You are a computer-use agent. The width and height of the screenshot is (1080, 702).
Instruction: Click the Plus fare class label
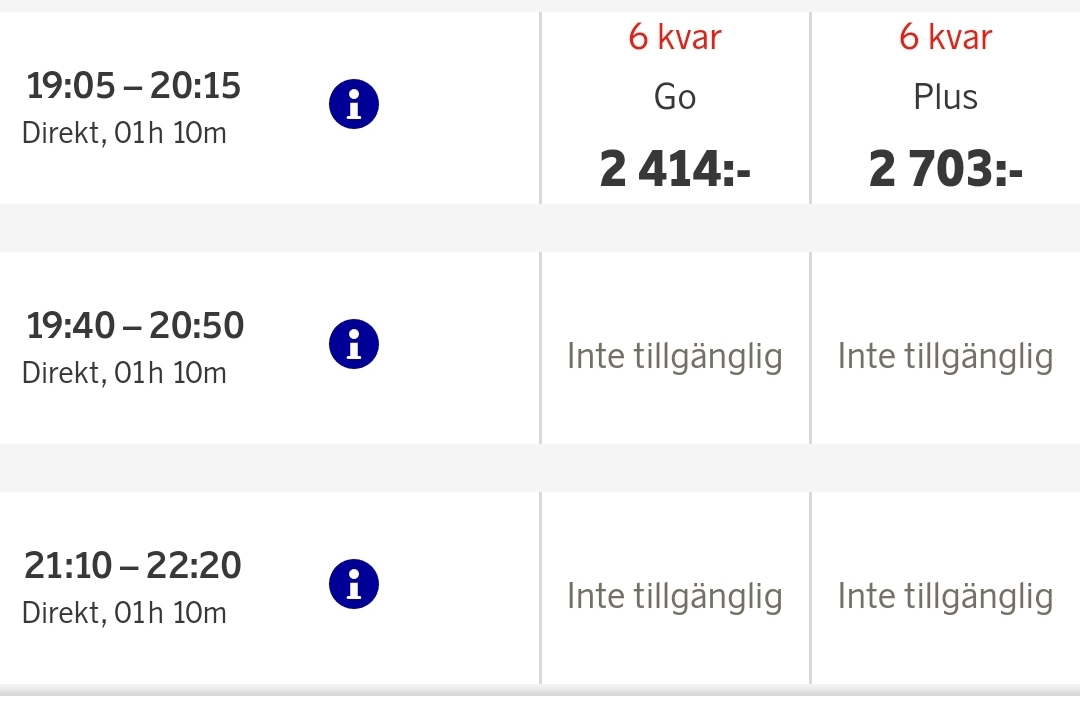coord(945,97)
